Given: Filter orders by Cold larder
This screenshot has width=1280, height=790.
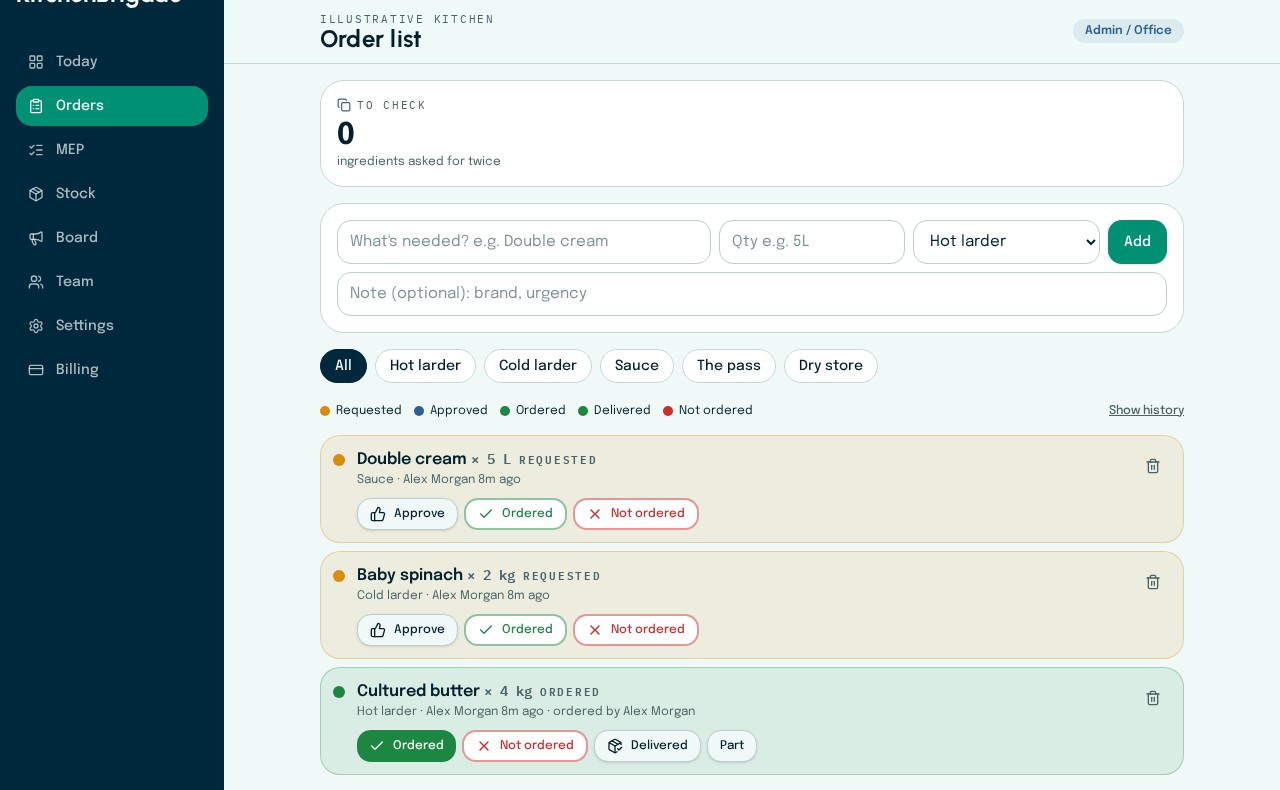Looking at the screenshot, I should click(x=538, y=366).
